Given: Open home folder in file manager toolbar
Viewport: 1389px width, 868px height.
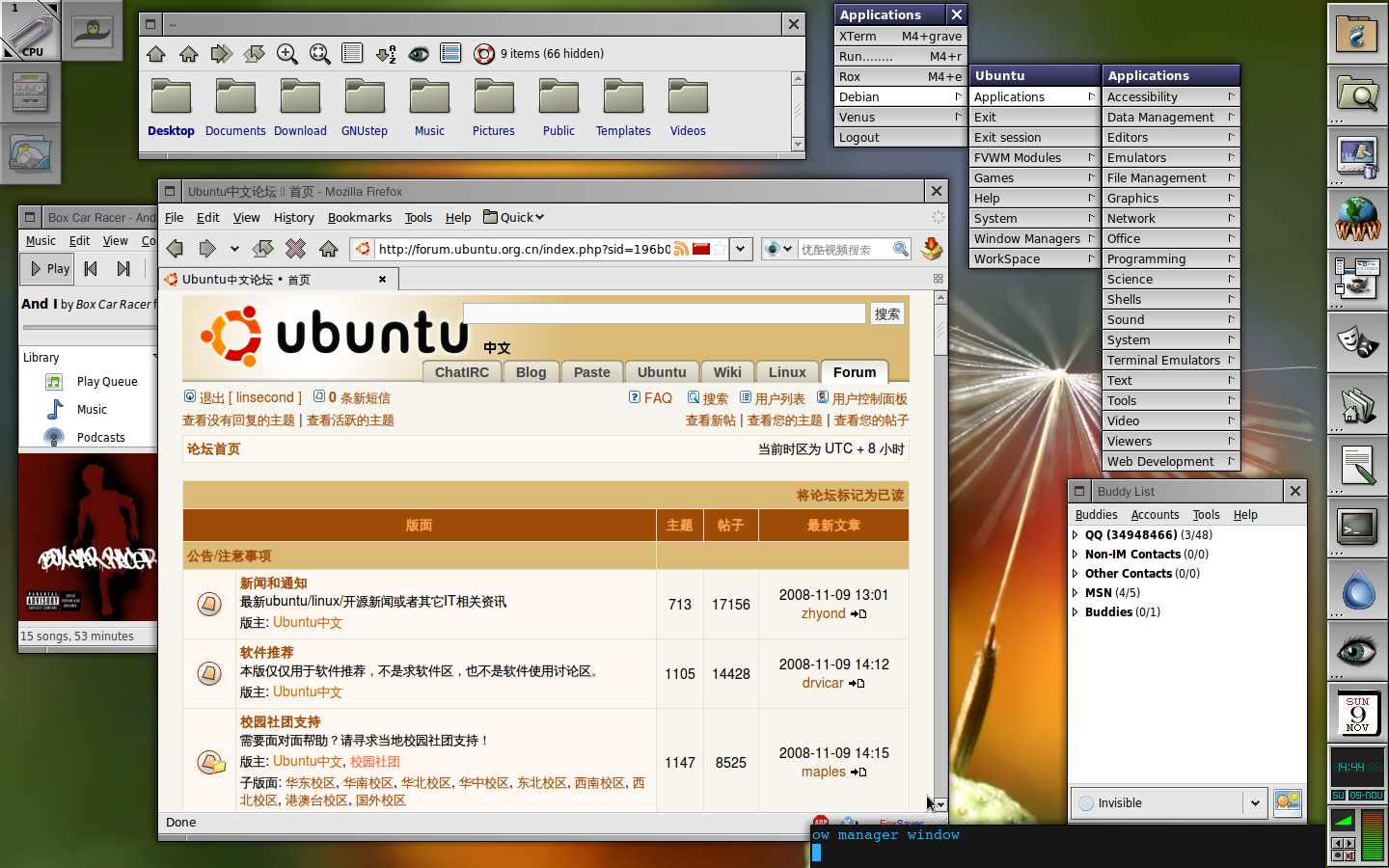Looking at the screenshot, I should pyautogui.click(x=189, y=54).
